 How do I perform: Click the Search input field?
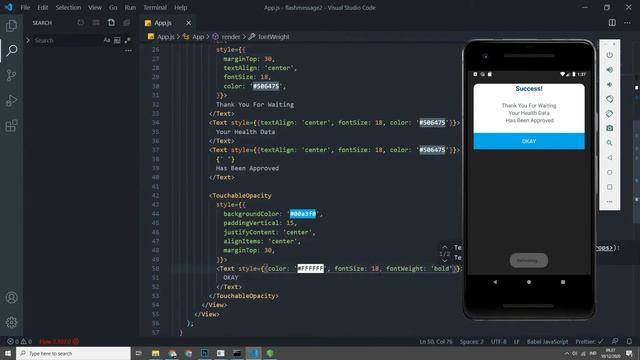coord(67,40)
